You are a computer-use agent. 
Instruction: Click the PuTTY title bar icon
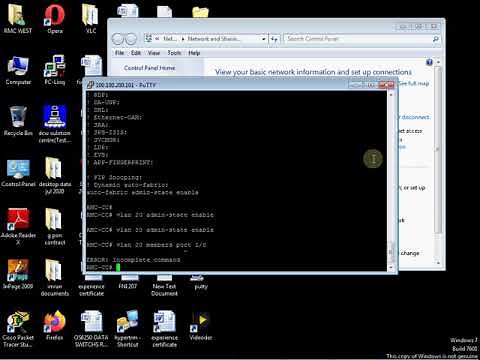click(x=90, y=85)
